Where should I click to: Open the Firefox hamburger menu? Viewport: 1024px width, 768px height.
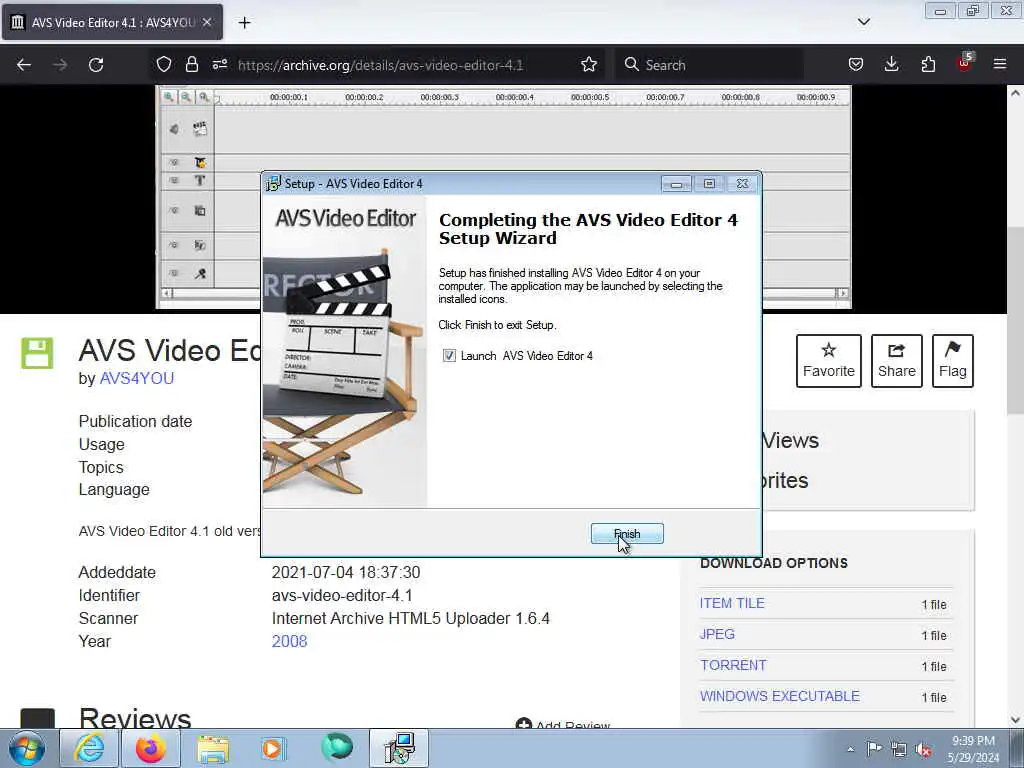[x=1000, y=64]
